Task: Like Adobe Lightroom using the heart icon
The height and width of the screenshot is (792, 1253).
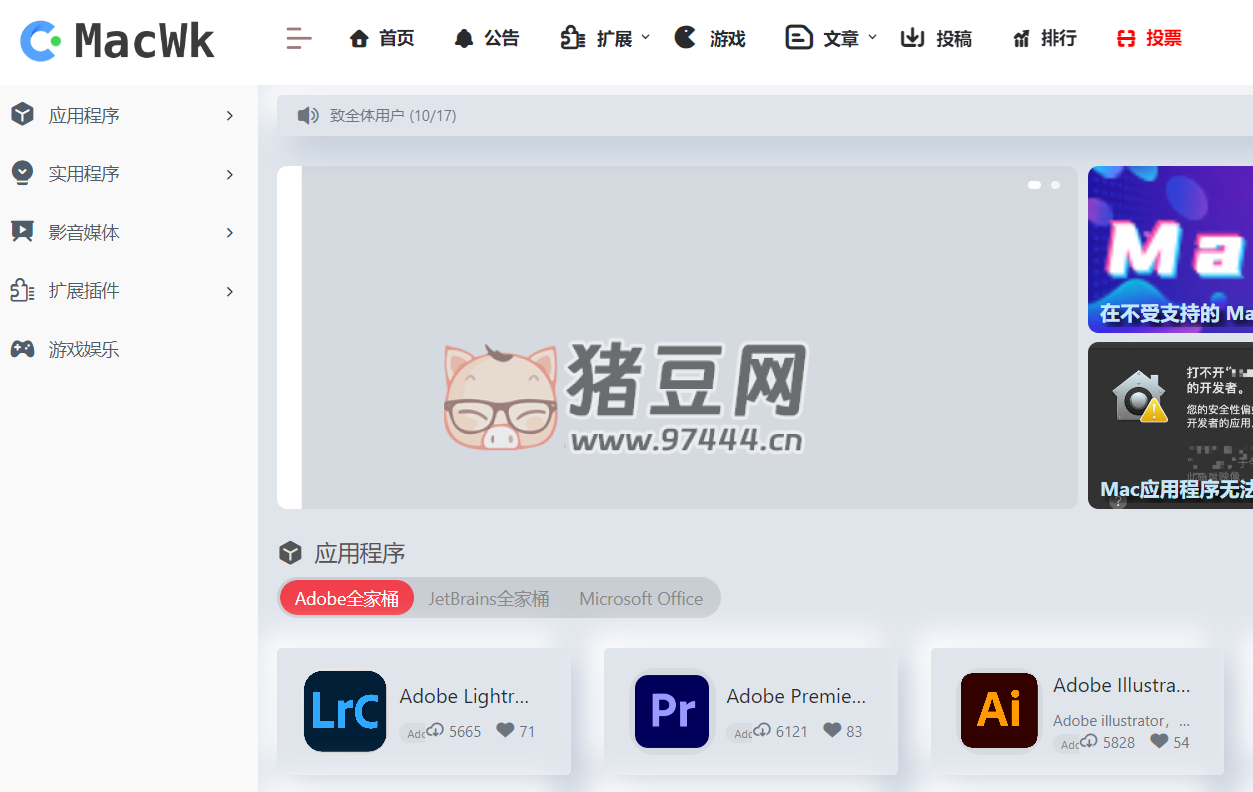Action: coord(505,731)
